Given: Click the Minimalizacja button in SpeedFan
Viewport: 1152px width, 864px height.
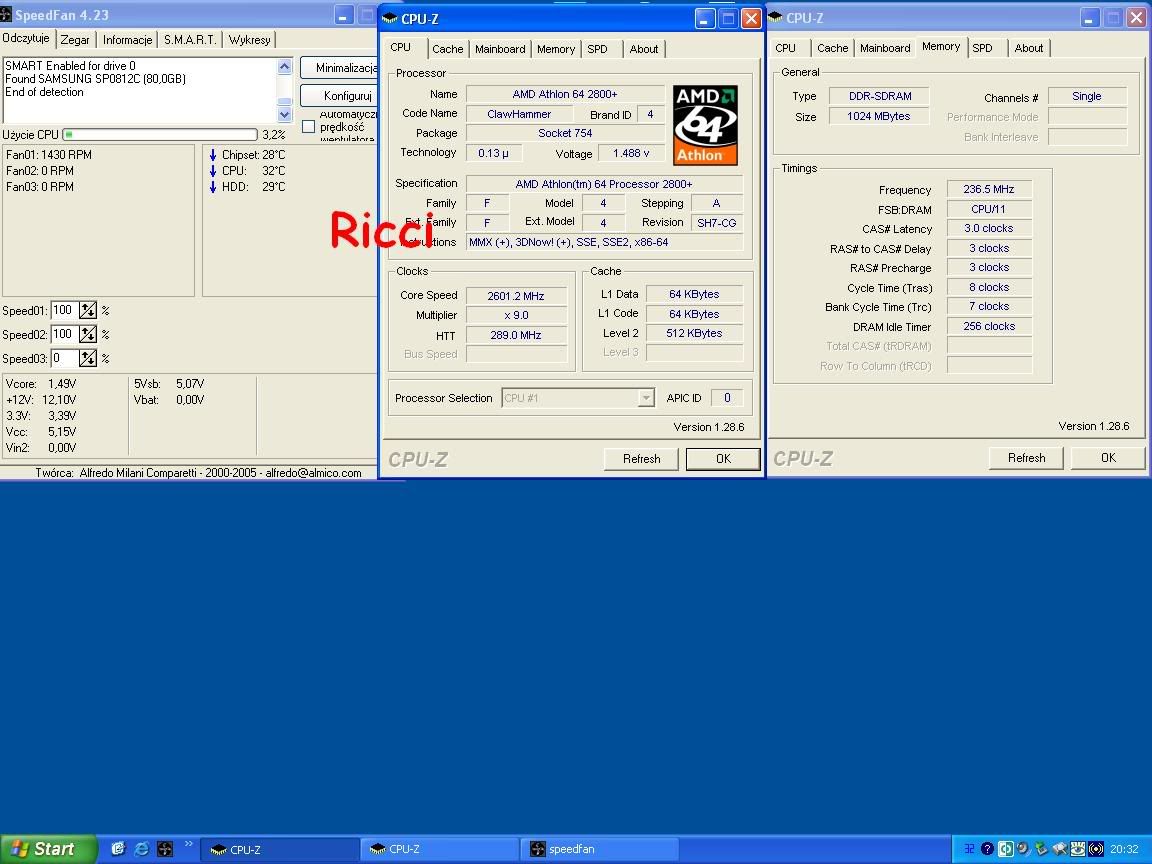Looking at the screenshot, I should point(339,68).
